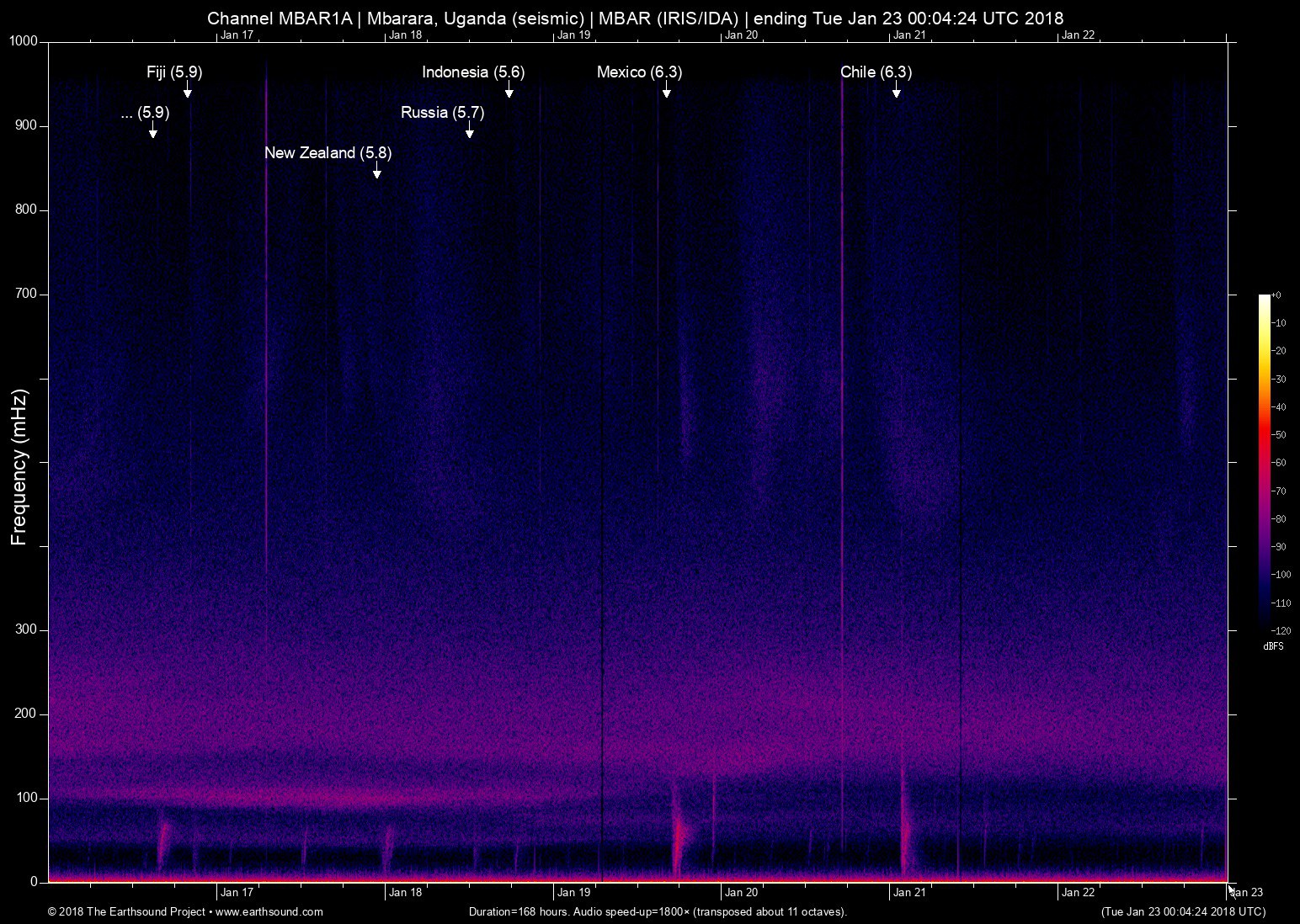Screen dimensions: 1300x924
Task: Click the 1000 frequency axis tick label
Action: 23,41
